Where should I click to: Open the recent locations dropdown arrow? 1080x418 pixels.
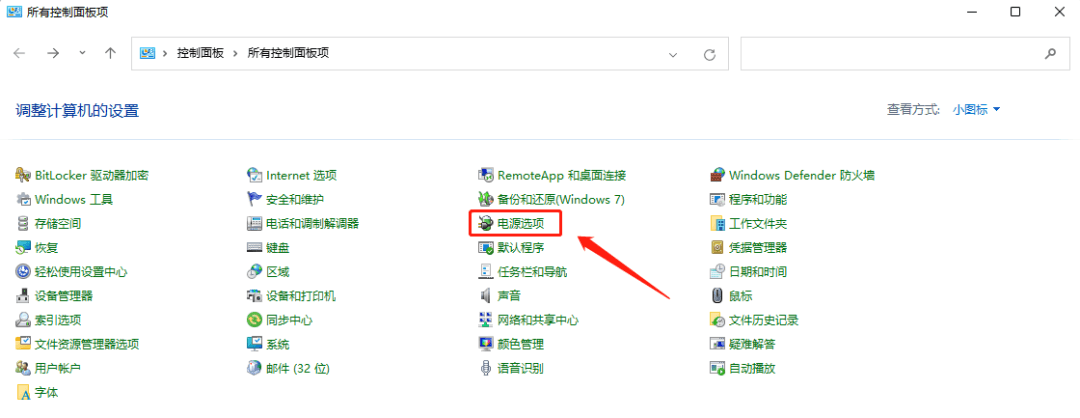(83, 53)
